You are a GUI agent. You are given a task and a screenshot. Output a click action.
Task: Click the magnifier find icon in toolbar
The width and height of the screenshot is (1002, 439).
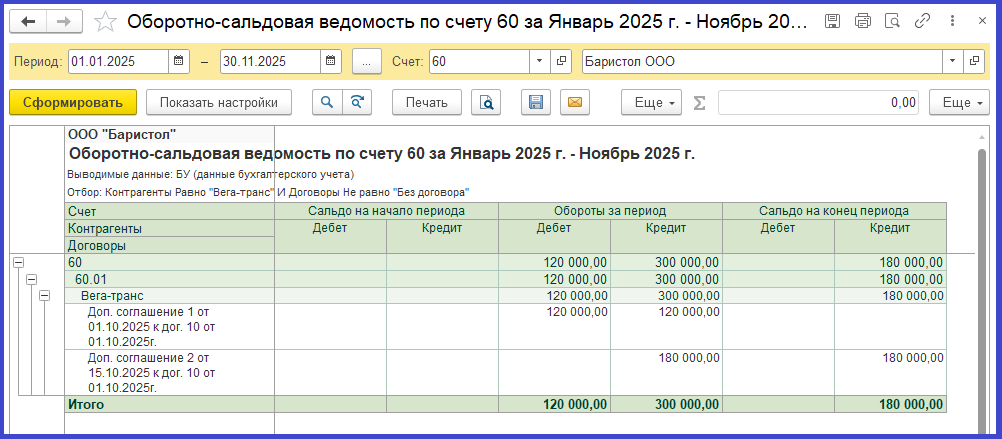coord(325,102)
